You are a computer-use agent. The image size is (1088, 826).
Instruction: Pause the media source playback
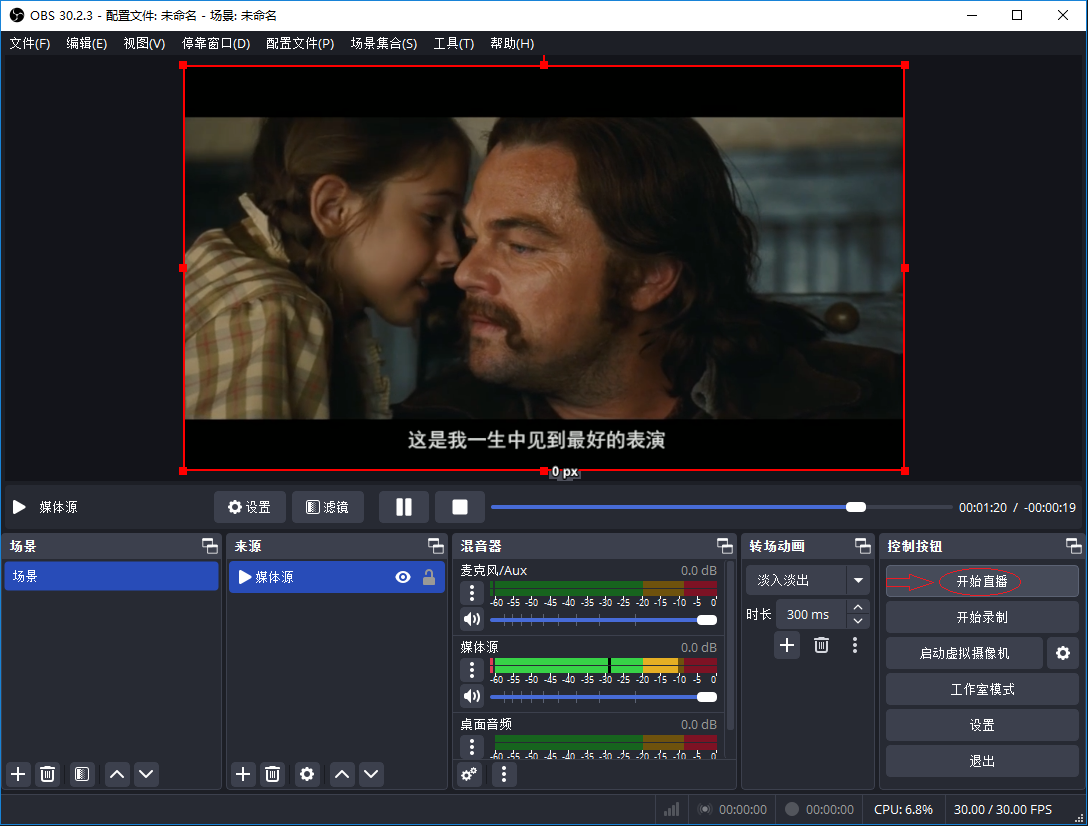(403, 507)
